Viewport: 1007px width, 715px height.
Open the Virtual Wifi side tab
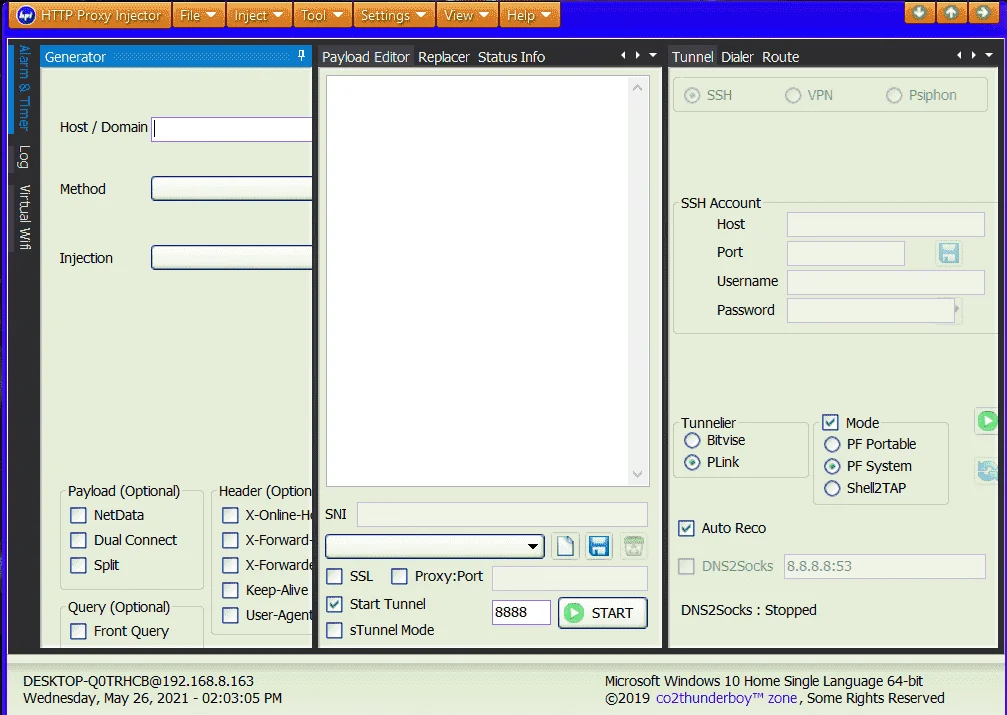pos(24,217)
